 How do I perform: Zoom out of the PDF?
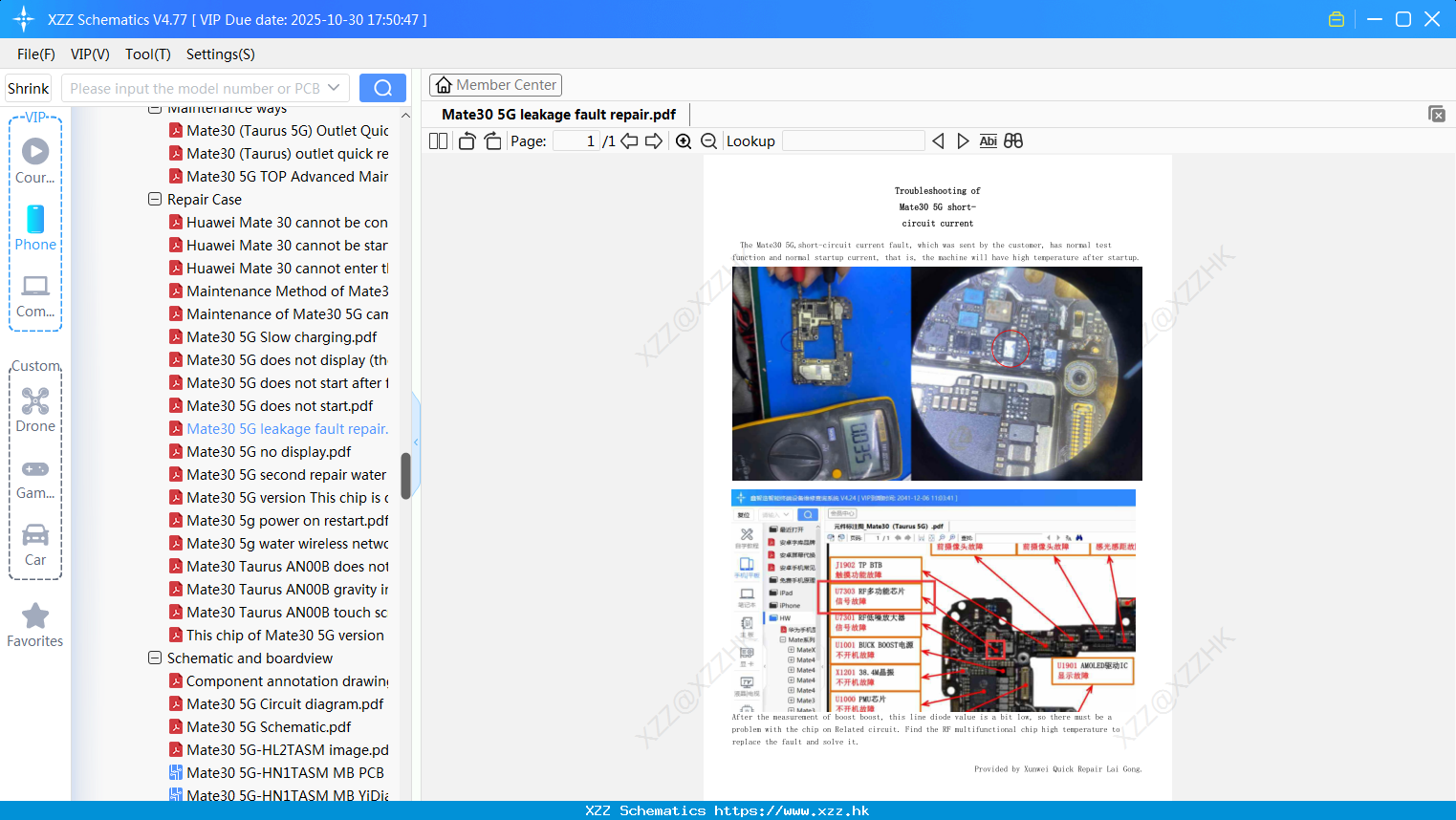[708, 140]
